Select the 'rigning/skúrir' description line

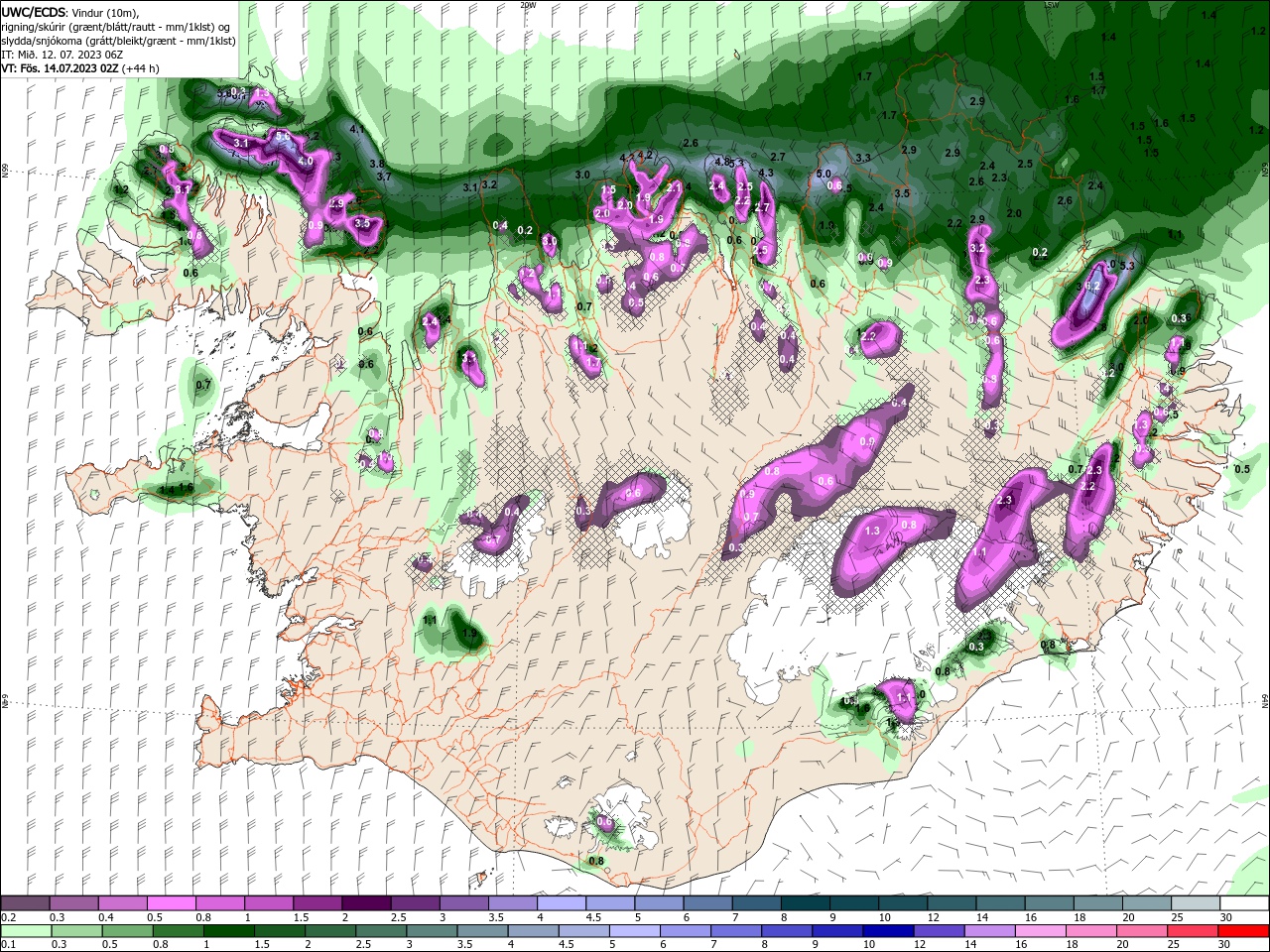pos(115,26)
